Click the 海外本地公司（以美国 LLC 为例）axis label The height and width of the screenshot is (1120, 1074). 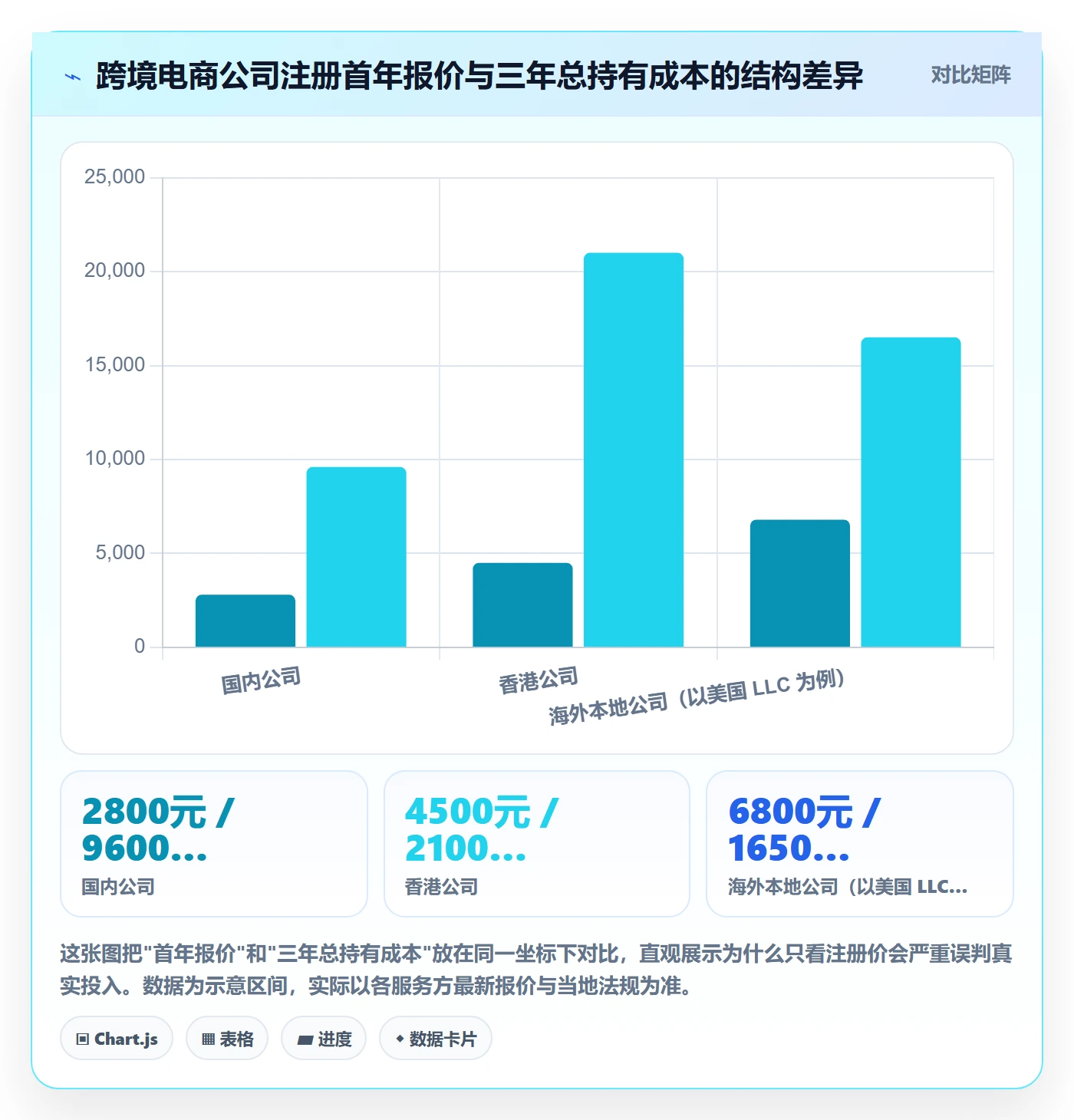(697, 697)
